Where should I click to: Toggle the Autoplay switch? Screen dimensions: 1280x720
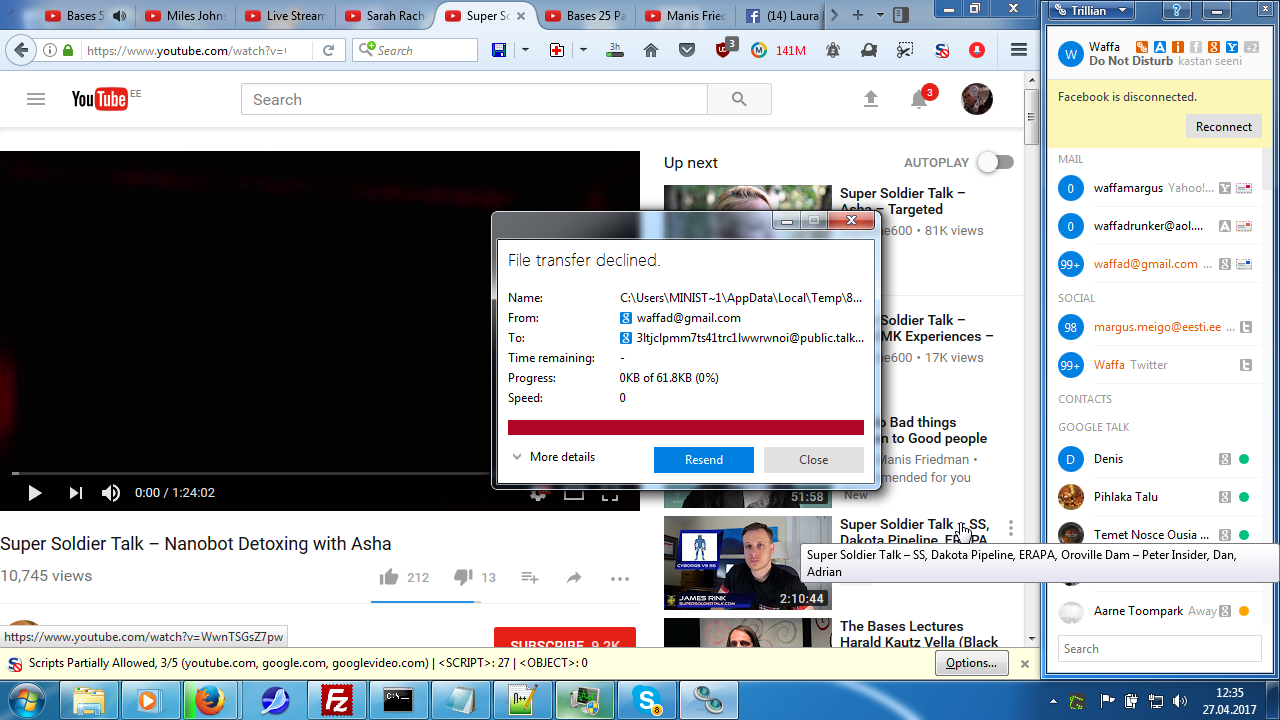click(995, 162)
